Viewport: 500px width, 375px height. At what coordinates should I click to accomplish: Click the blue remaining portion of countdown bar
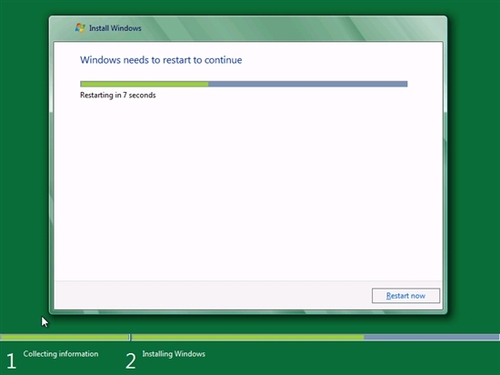308,84
